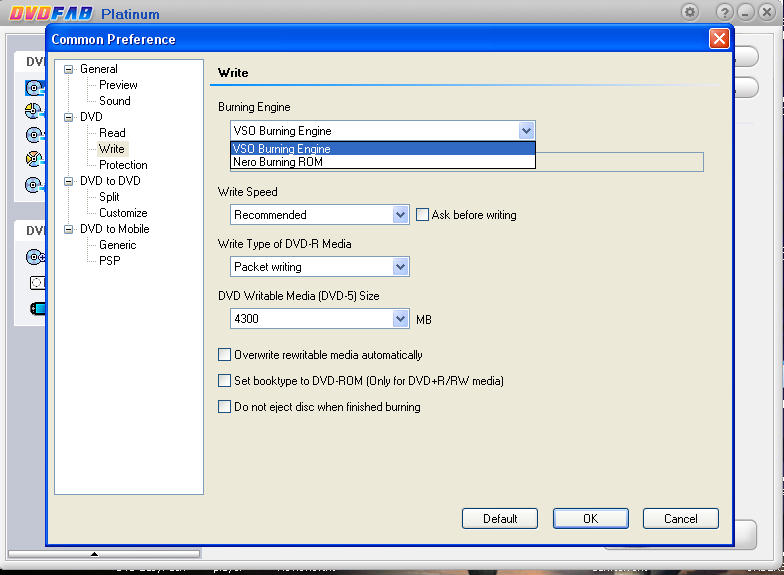
Task: Select Preview in the preference tree
Action: 118,85
